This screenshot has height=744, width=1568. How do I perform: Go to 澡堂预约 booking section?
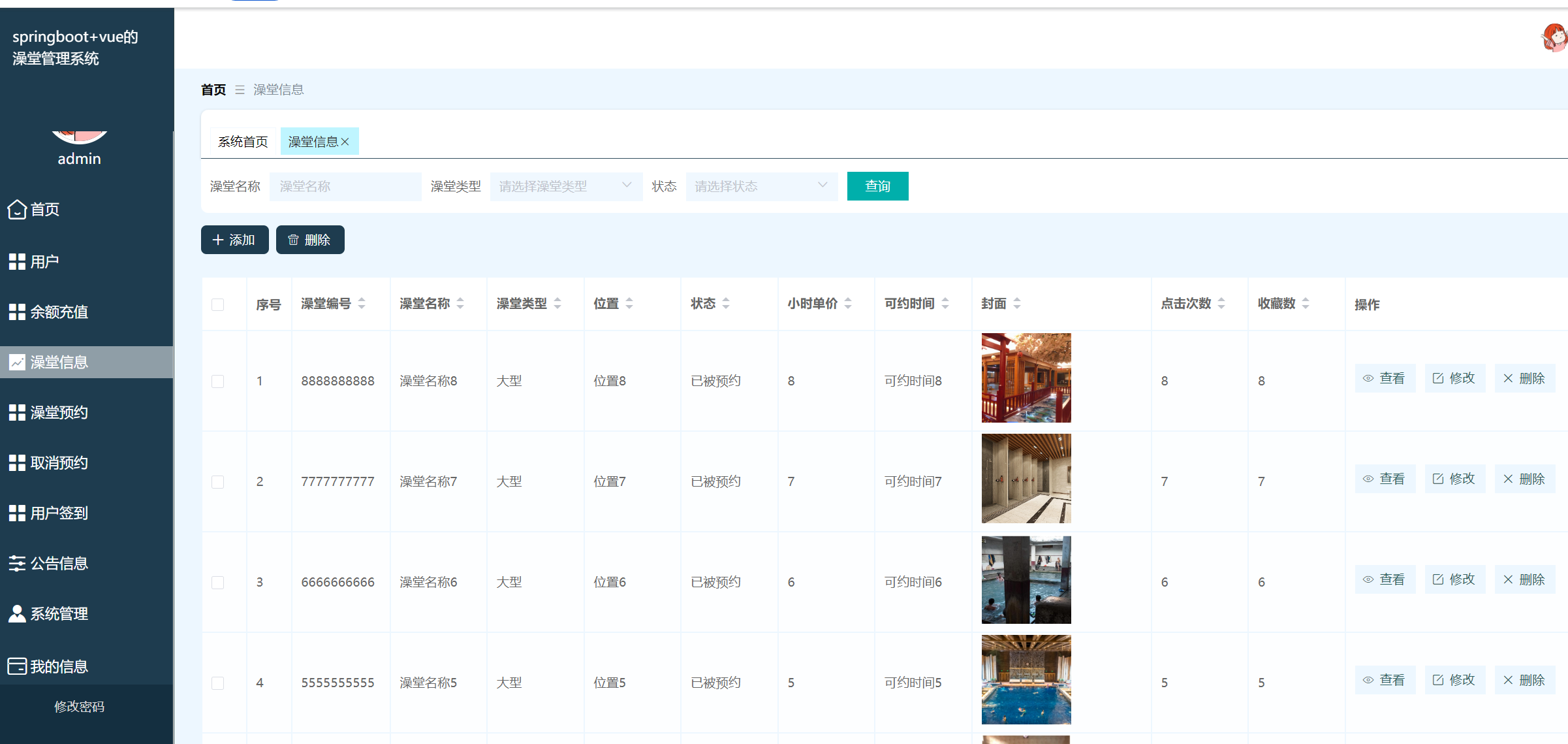57,412
